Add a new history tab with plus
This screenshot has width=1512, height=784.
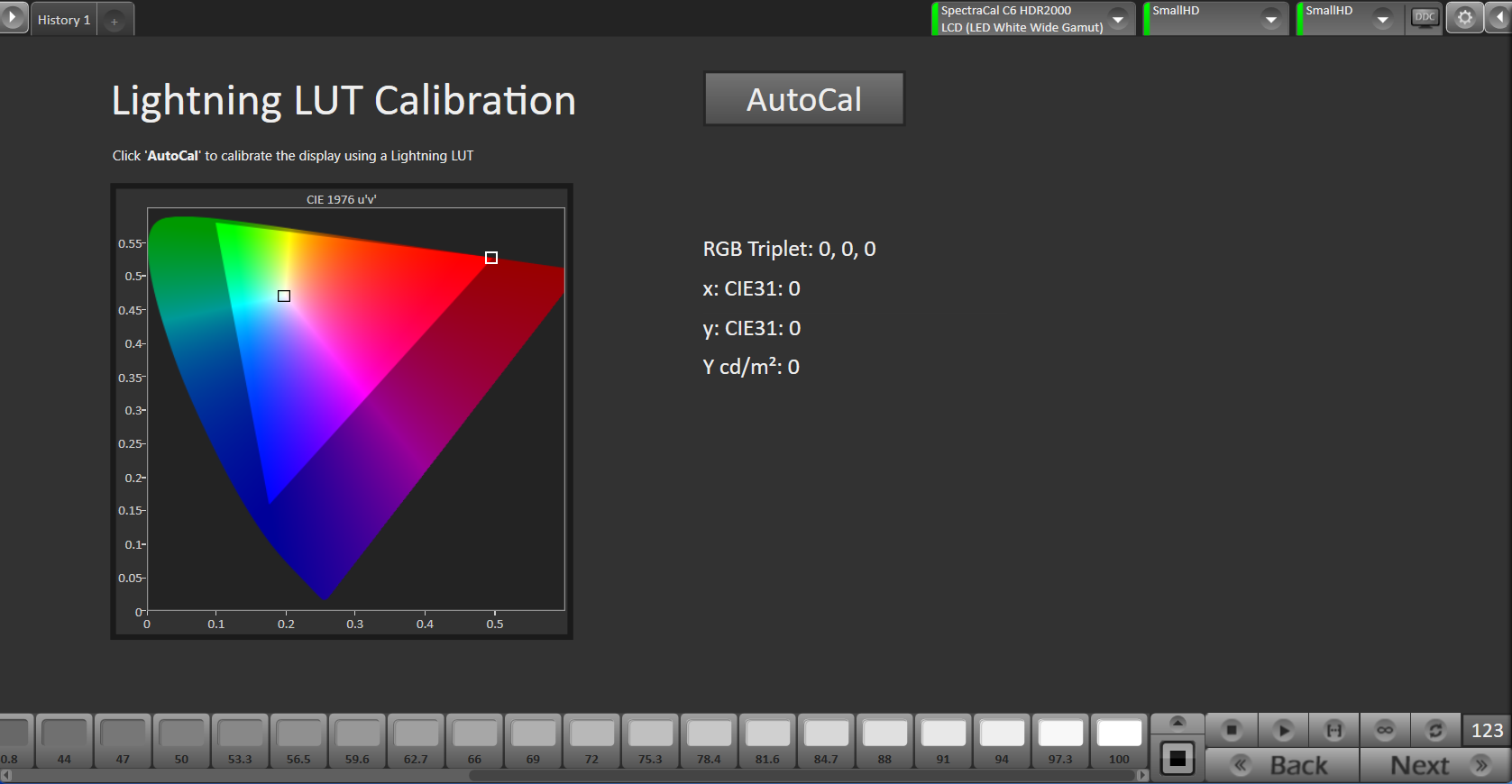pos(115,21)
